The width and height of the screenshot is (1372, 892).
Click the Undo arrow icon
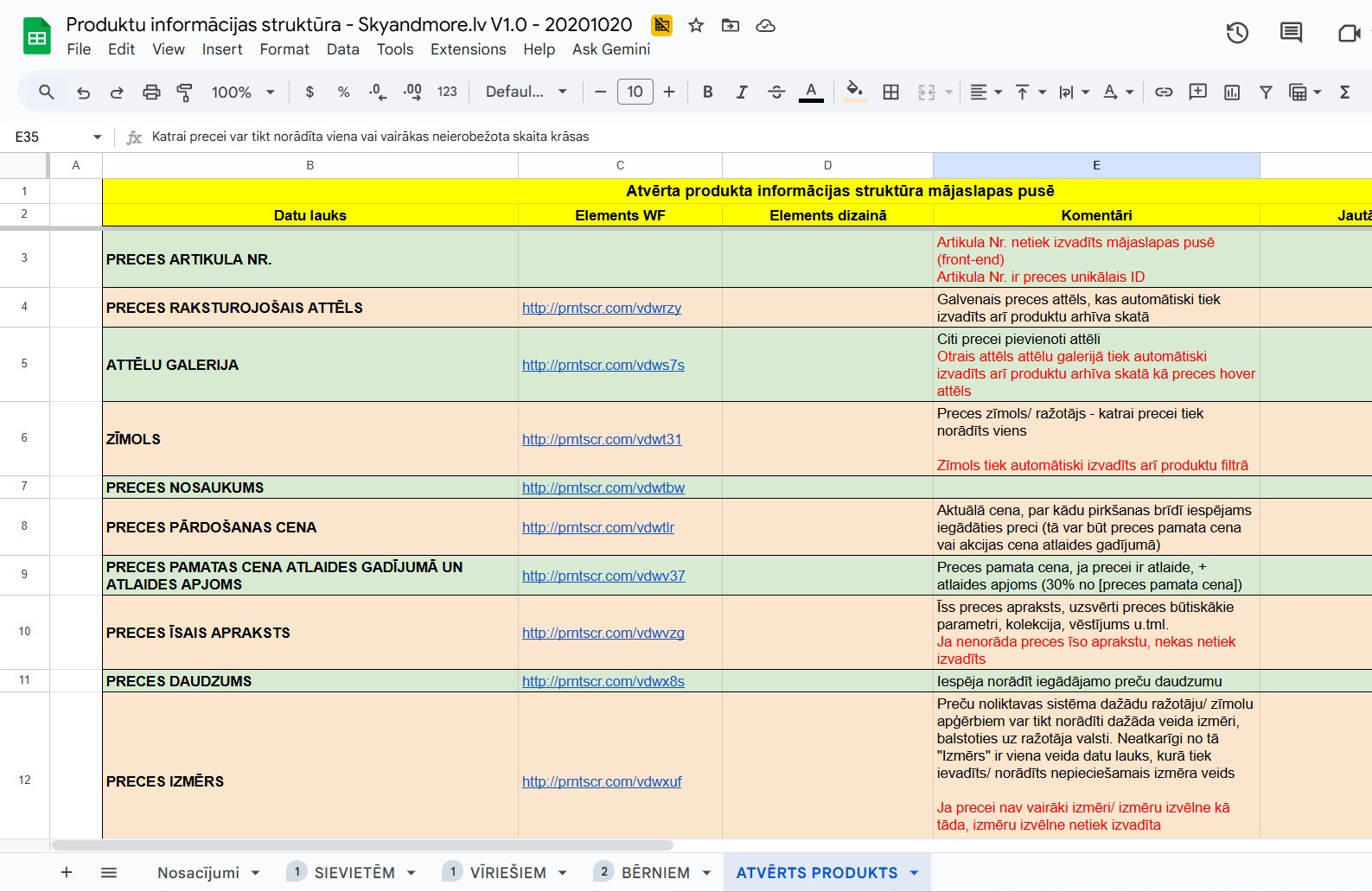pos(83,92)
